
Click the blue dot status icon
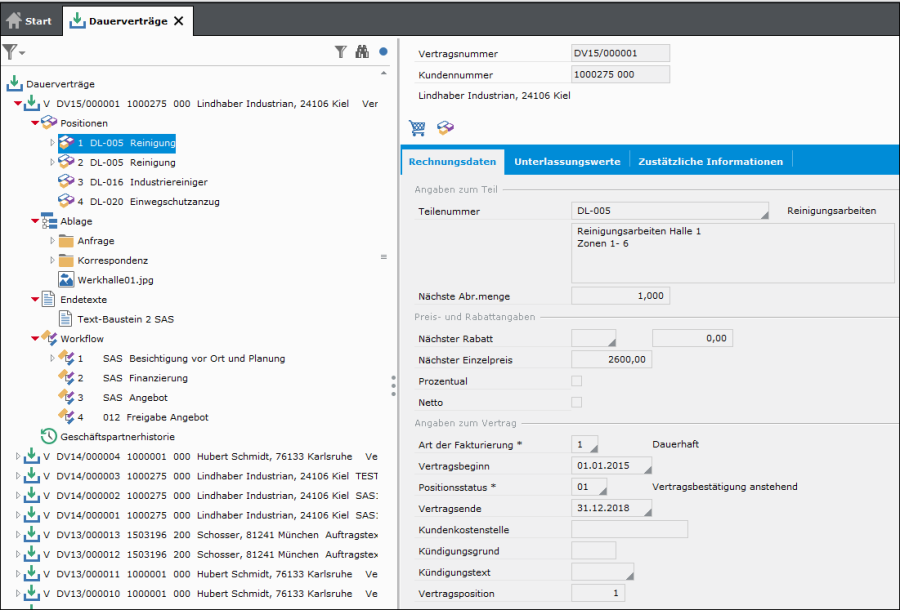383,52
